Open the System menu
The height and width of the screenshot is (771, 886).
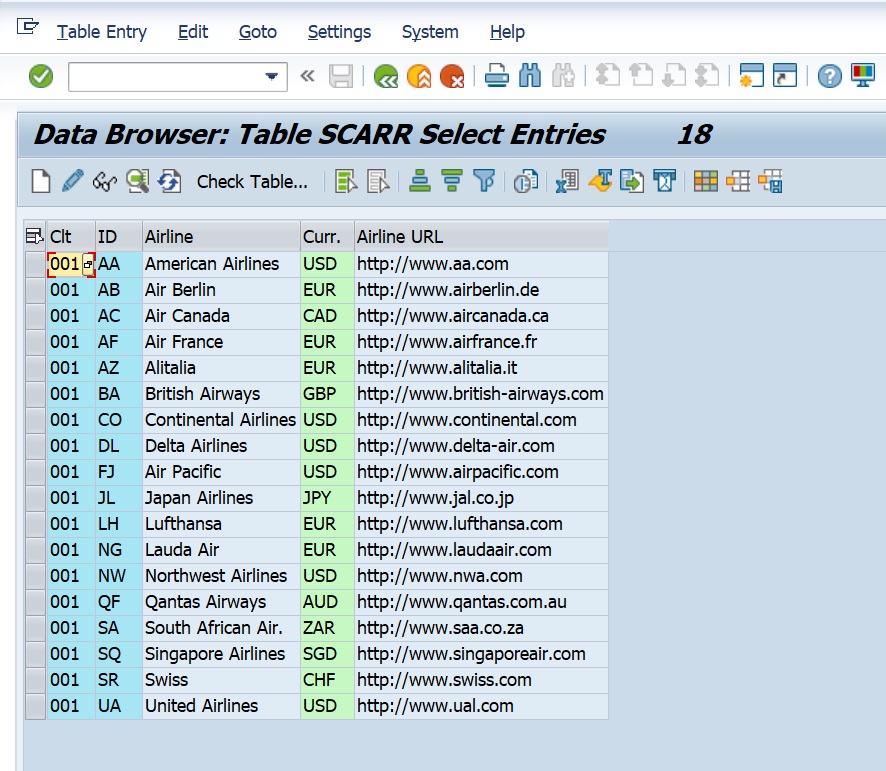(x=430, y=32)
